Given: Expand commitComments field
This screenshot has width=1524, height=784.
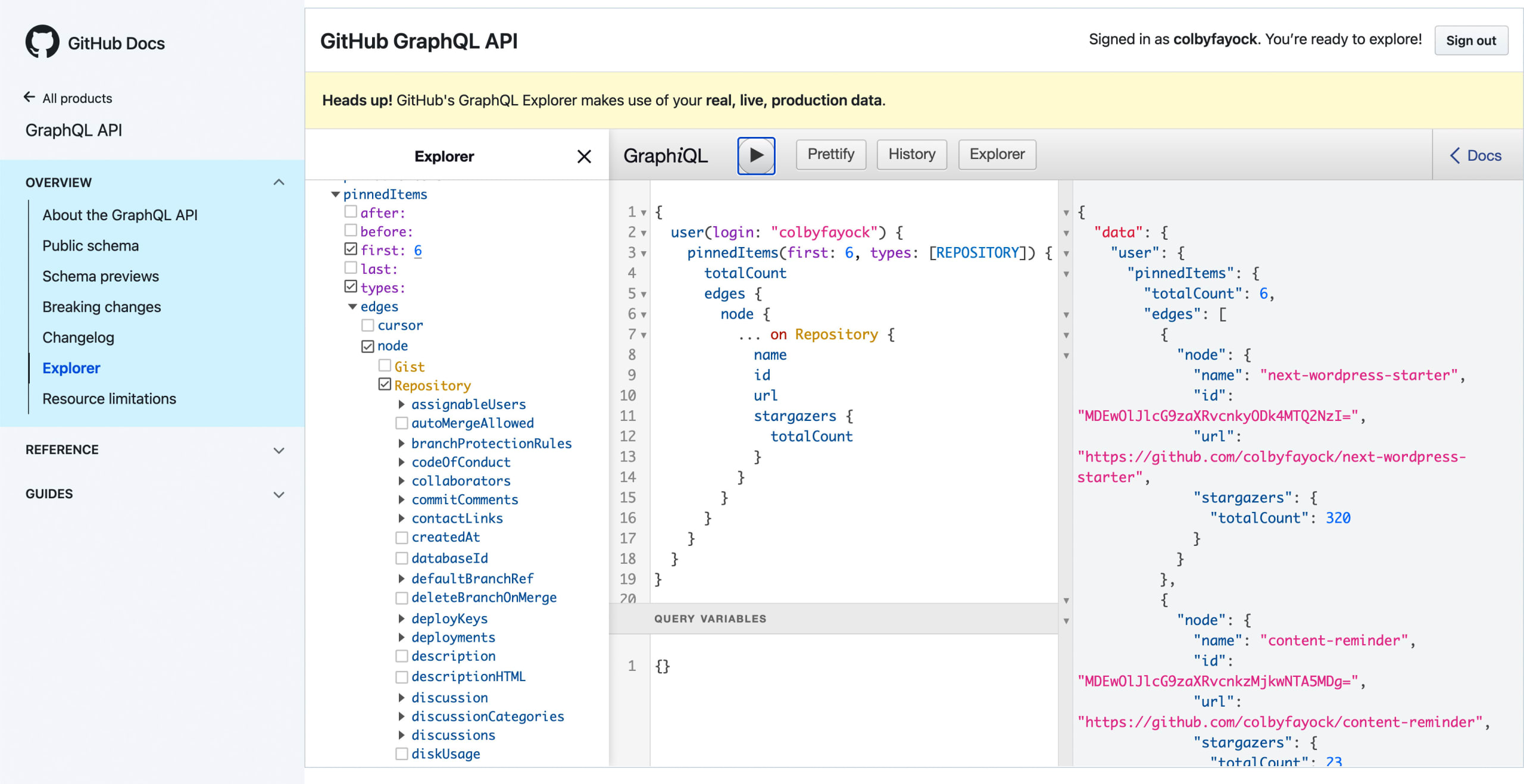Looking at the screenshot, I should (401, 499).
